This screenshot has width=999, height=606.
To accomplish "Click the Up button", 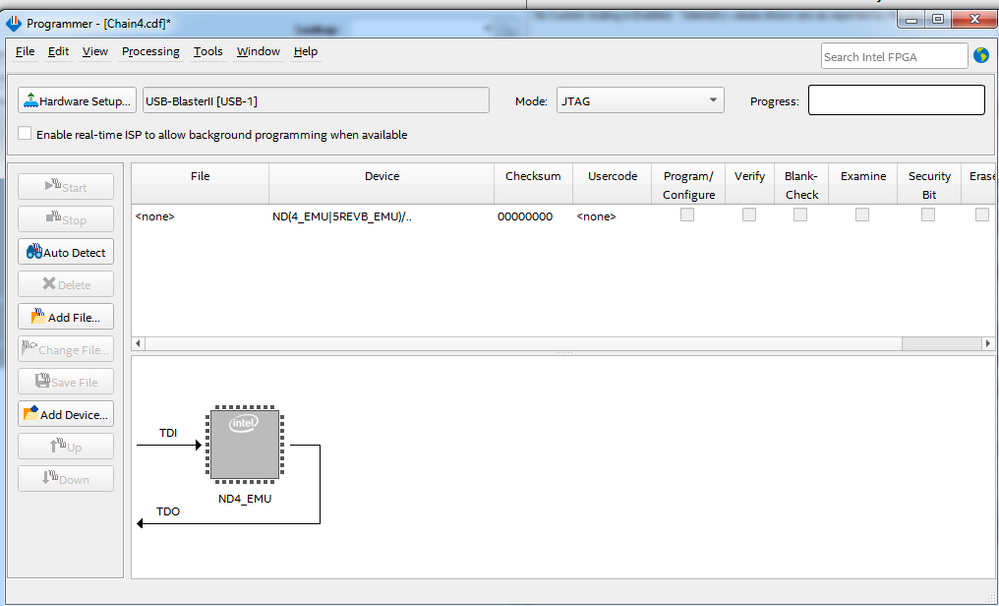I will (x=66, y=447).
